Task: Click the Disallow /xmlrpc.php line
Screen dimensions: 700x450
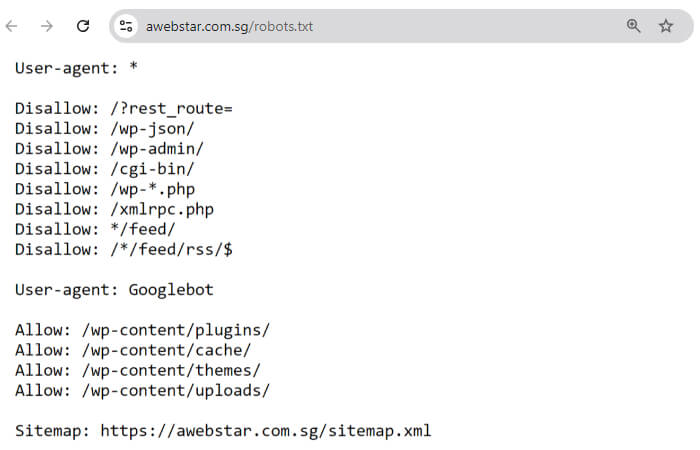Action: point(114,209)
